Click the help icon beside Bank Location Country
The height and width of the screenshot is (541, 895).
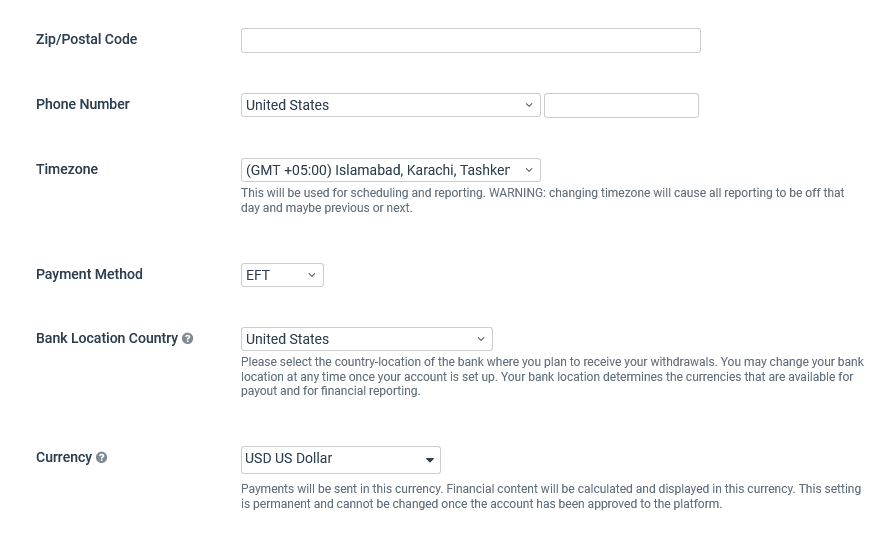[x=187, y=338]
